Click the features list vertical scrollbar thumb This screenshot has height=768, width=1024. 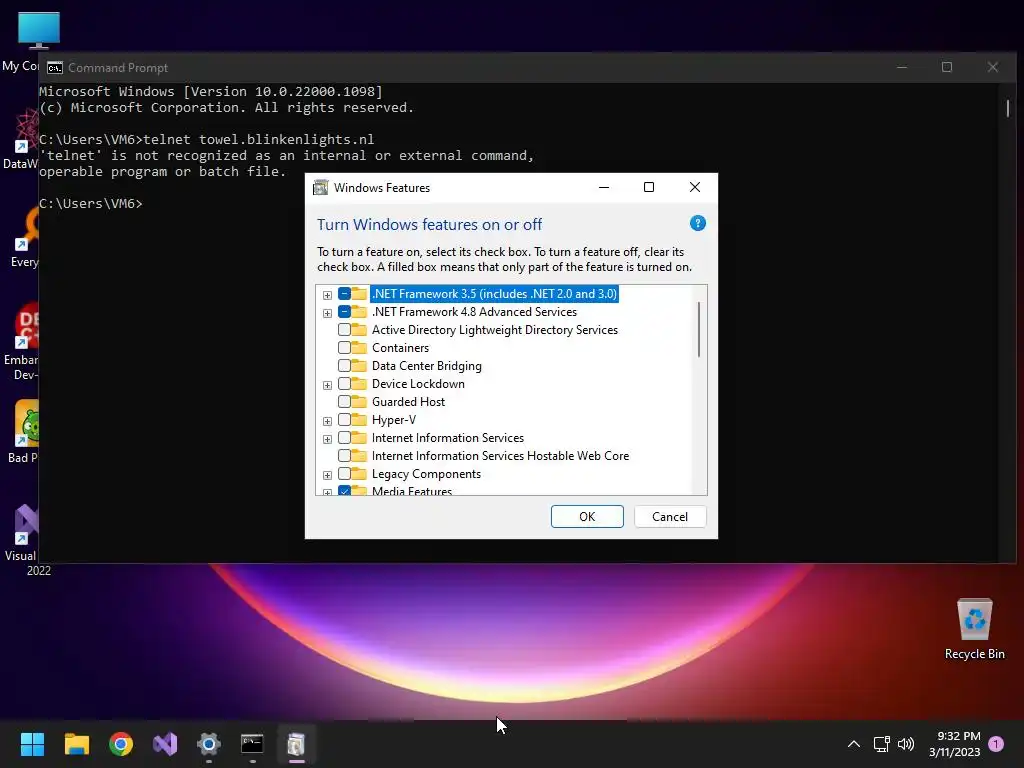tap(699, 328)
